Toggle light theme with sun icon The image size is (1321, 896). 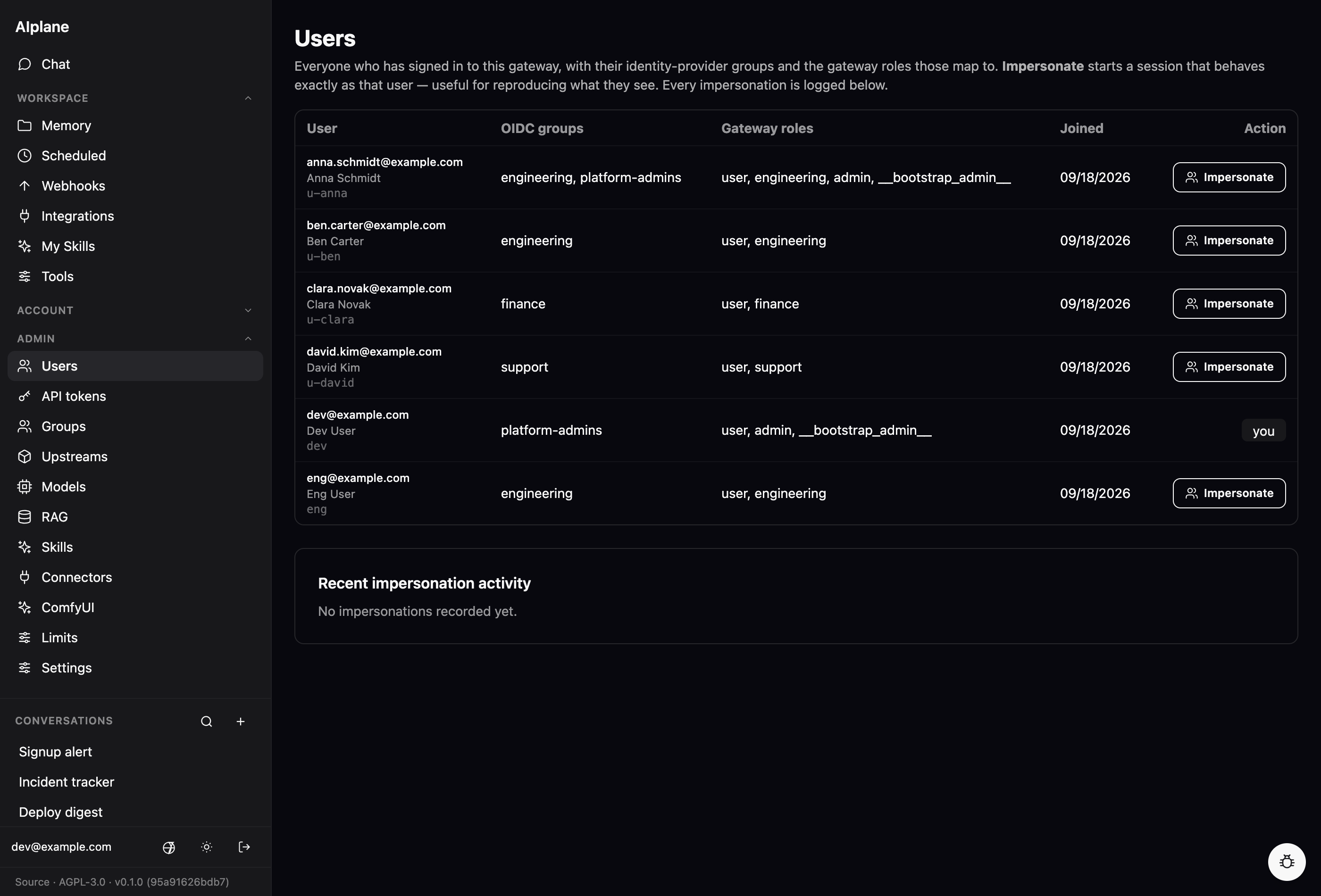click(206, 847)
